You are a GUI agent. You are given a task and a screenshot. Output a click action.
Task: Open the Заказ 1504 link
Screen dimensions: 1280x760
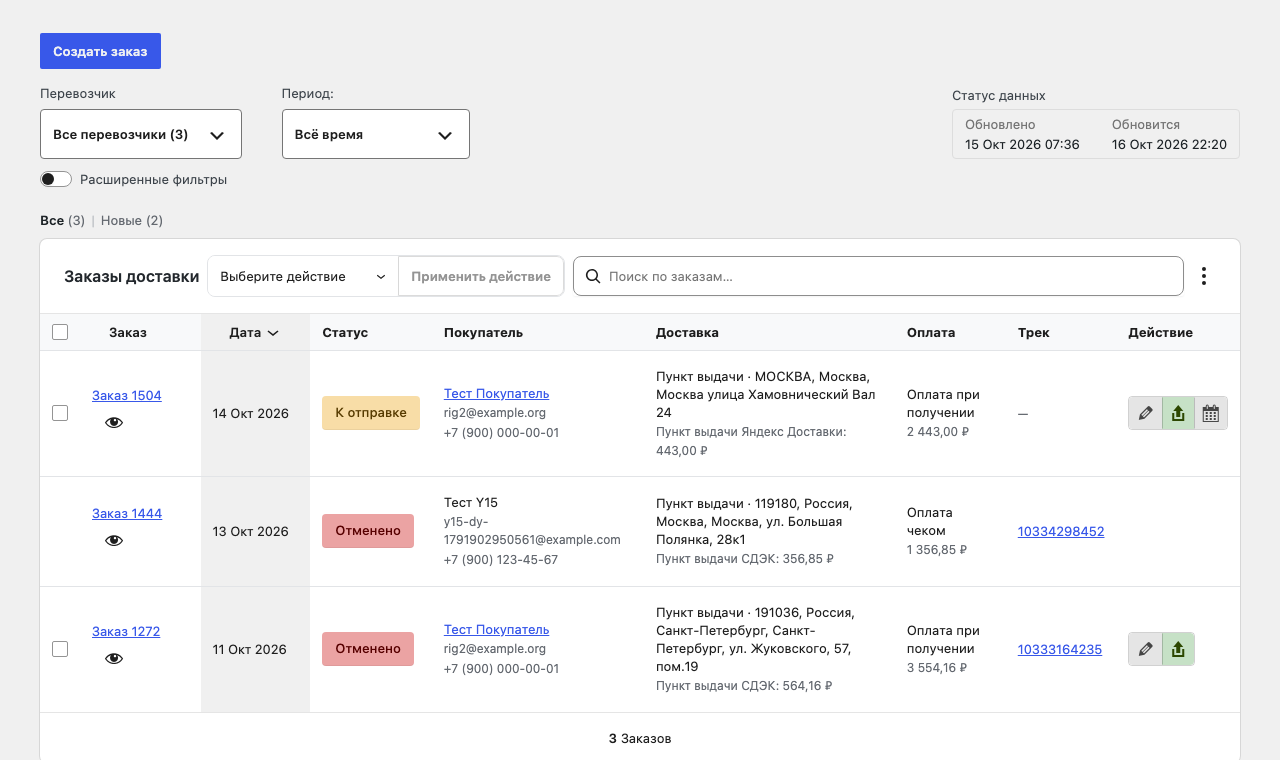(127, 395)
